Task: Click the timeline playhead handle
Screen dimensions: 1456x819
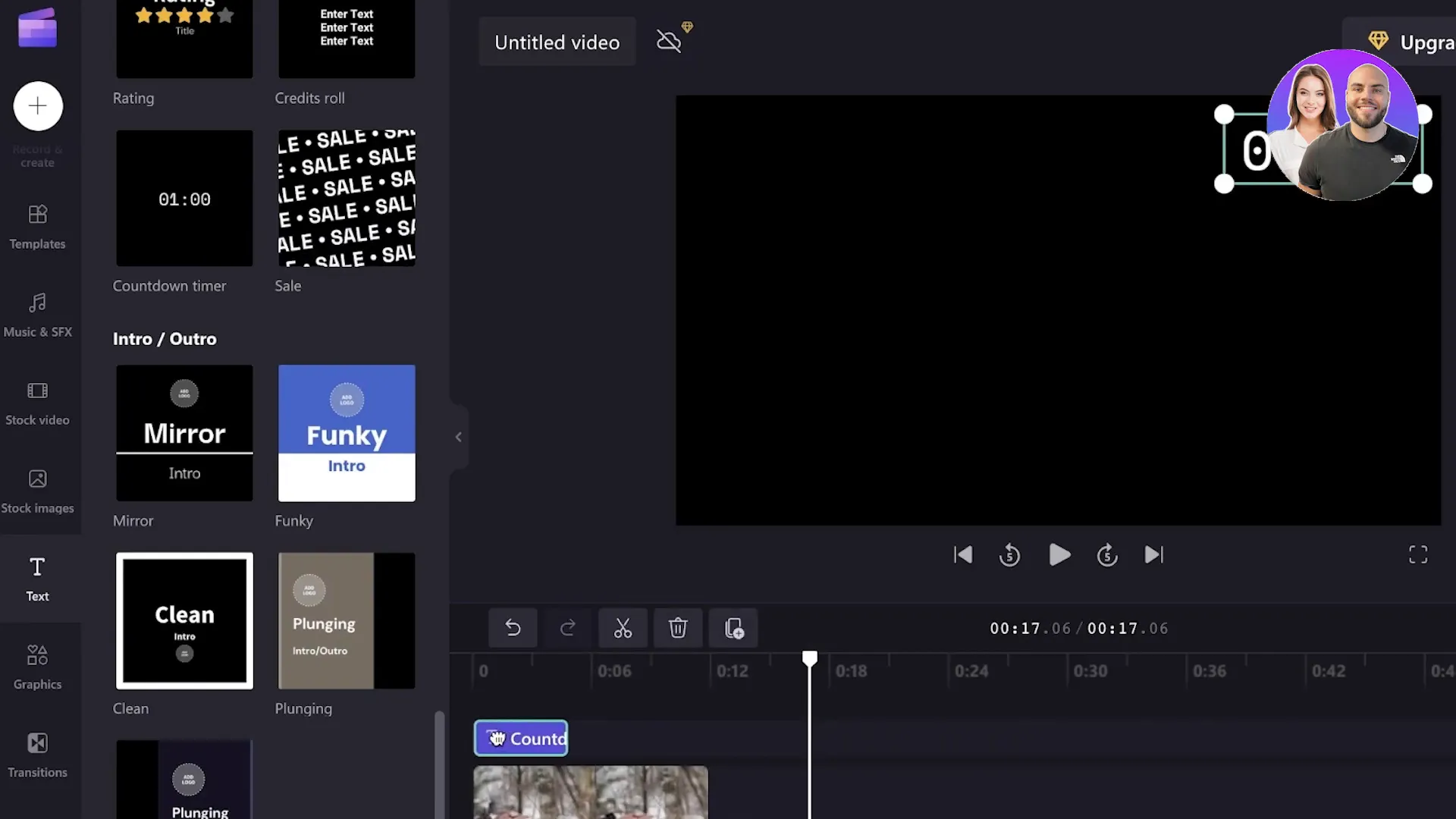Action: (810, 658)
